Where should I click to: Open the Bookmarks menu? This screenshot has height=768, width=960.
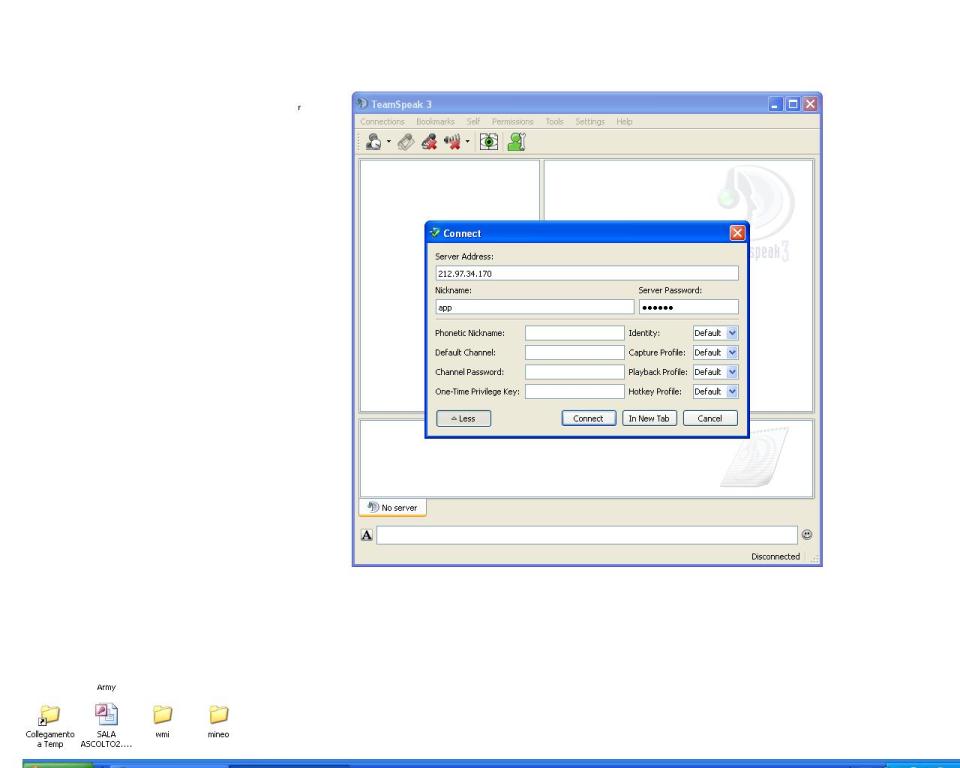tap(435, 121)
